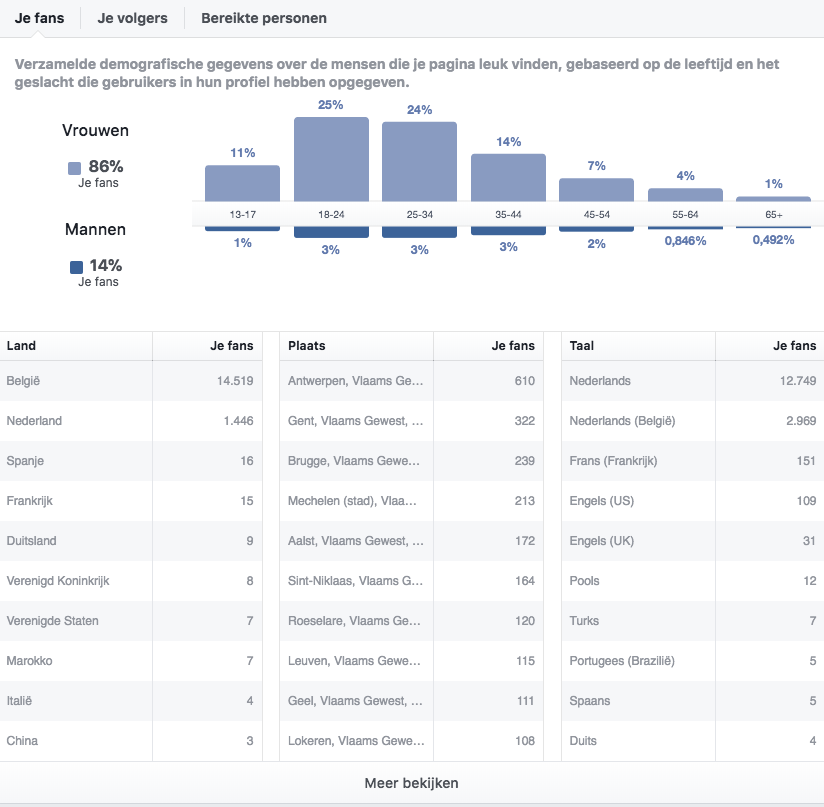Screen dimensions: 824x807
Task: Select the België country row
Action: click(131, 381)
